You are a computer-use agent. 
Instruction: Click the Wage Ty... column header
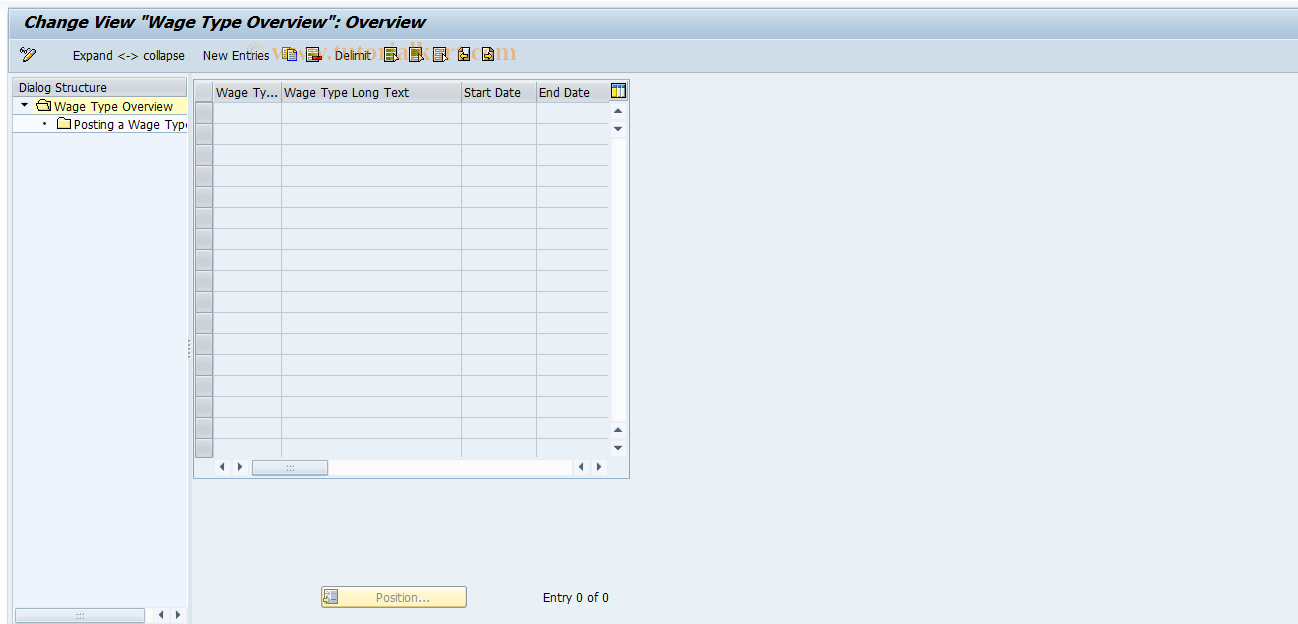click(x=247, y=92)
